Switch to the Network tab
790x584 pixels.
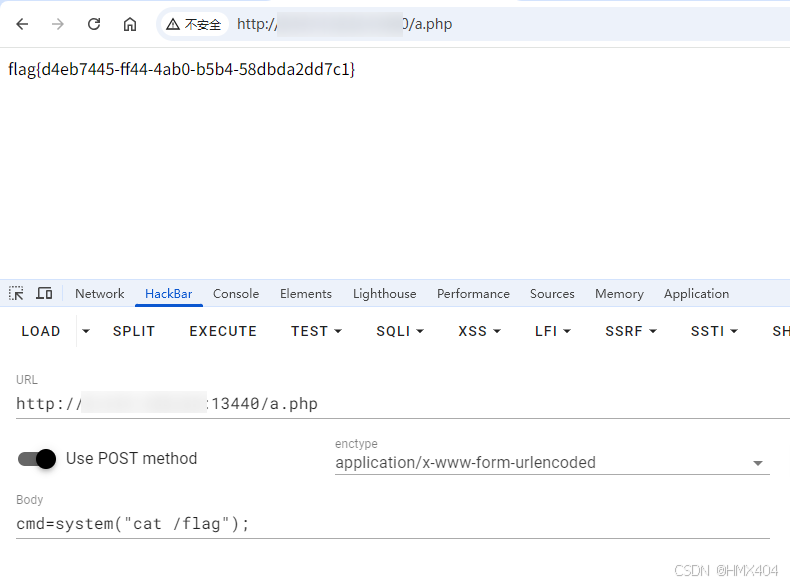[99, 294]
